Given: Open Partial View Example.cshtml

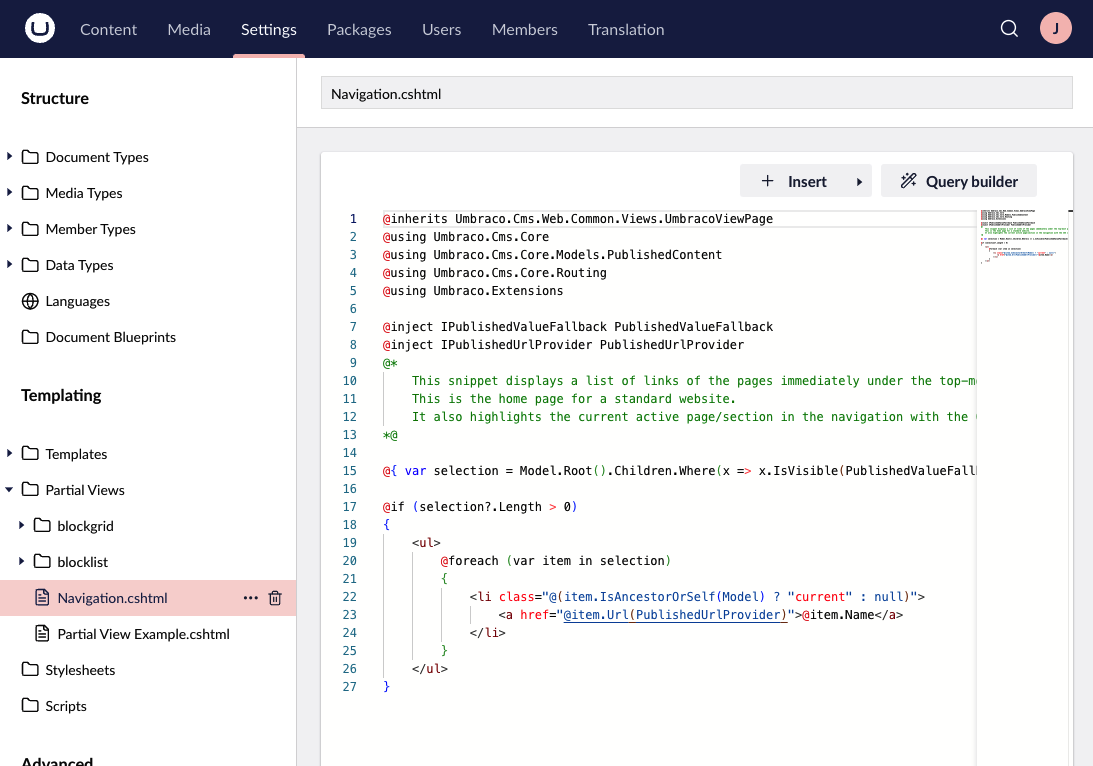Looking at the screenshot, I should pyautogui.click(x=144, y=634).
